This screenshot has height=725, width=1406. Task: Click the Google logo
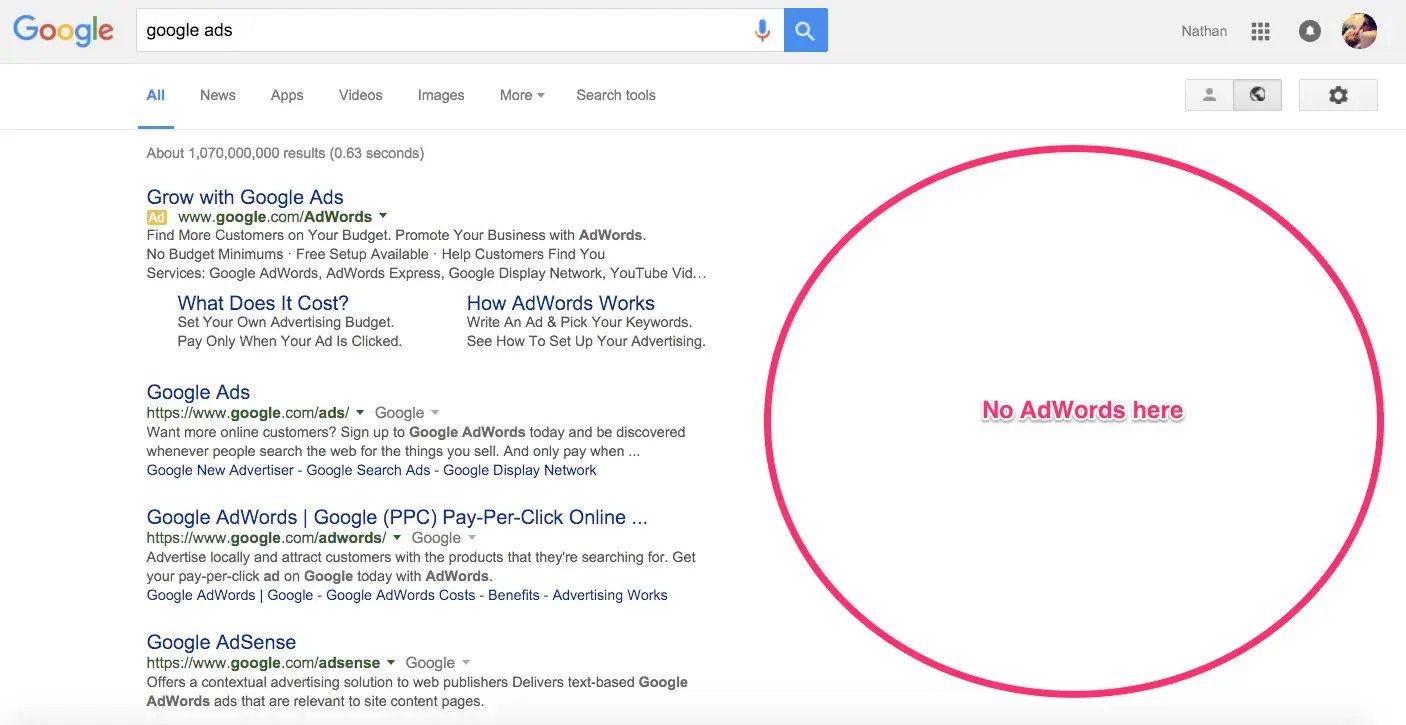[x=63, y=31]
